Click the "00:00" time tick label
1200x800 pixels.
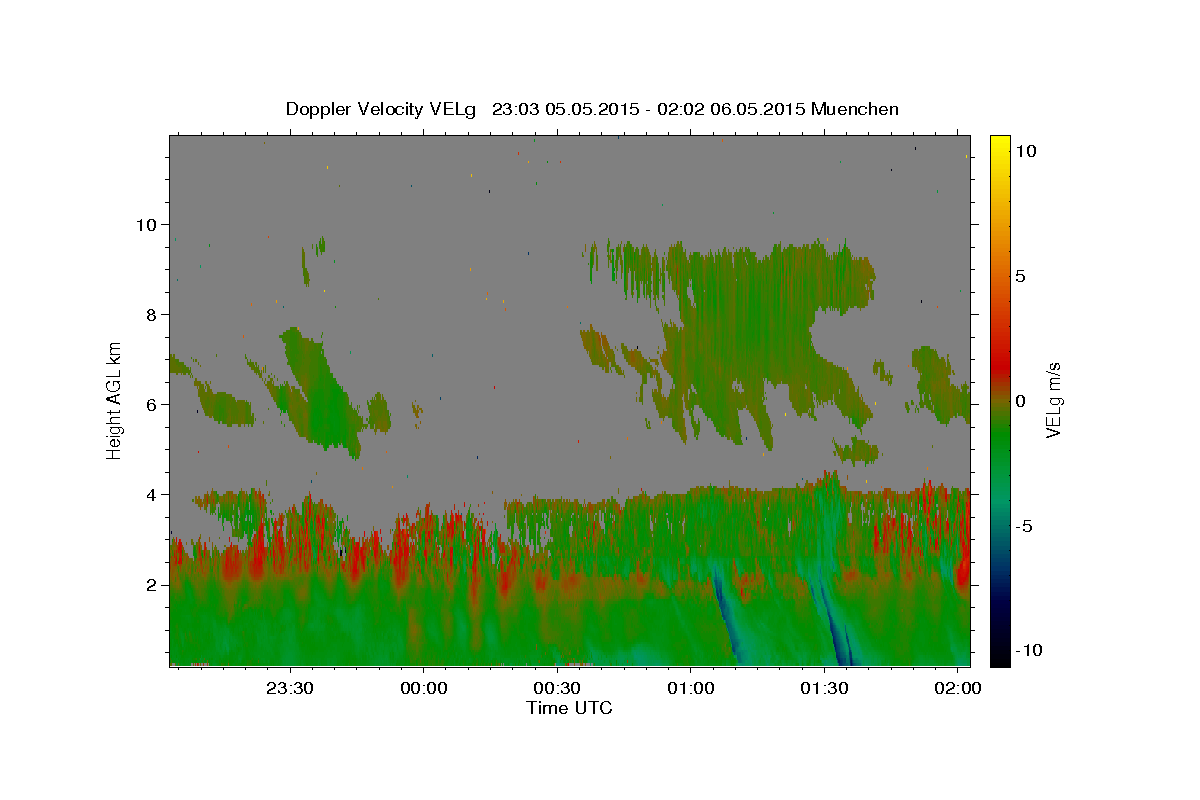point(423,689)
